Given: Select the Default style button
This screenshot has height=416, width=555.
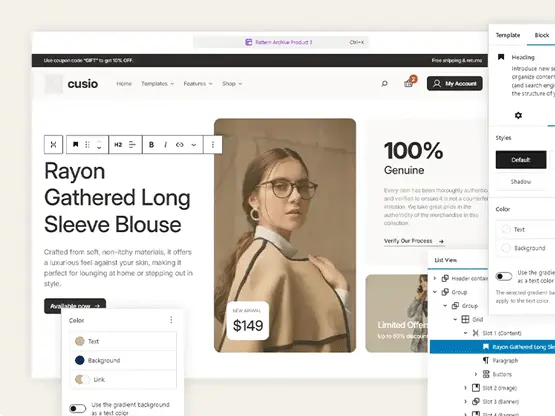Looking at the screenshot, I should pyautogui.click(x=521, y=160).
